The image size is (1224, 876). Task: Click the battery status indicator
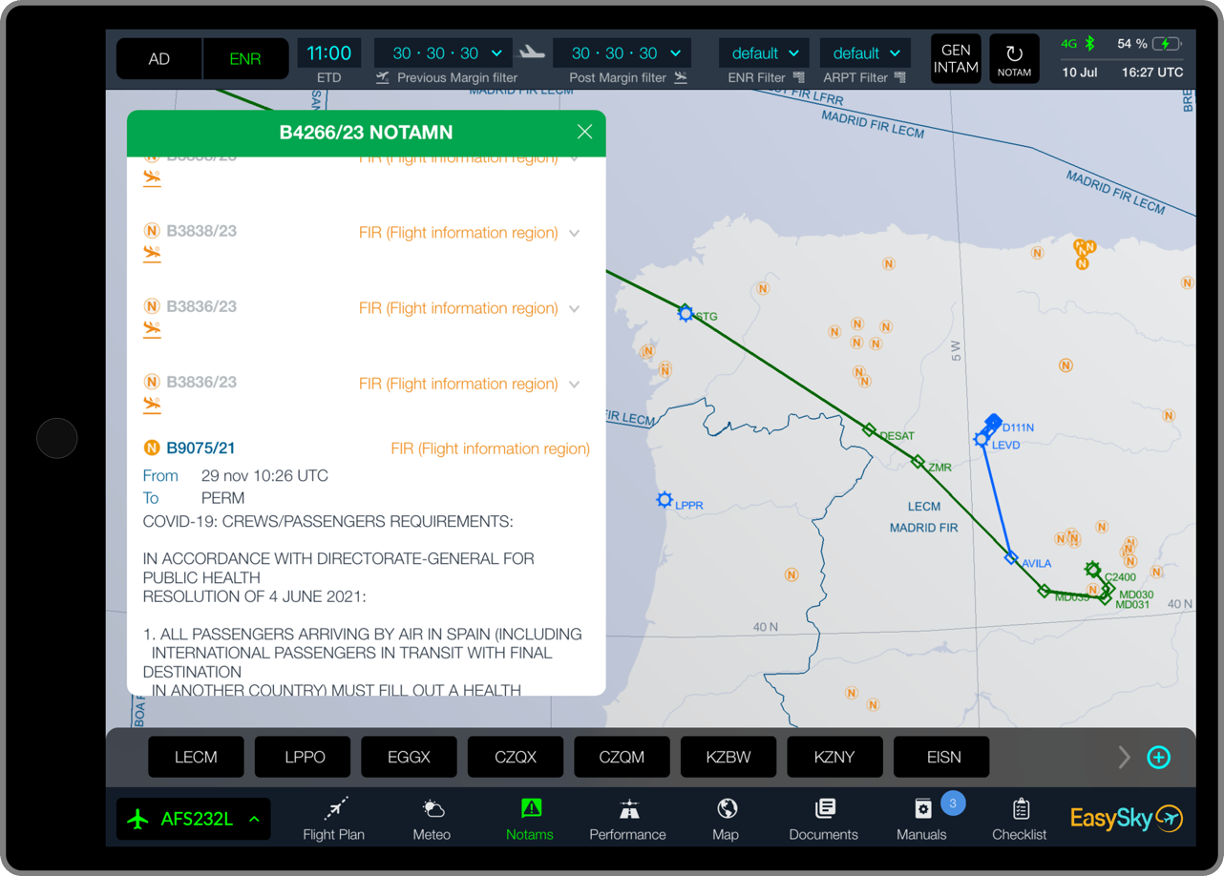[x=1166, y=44]
